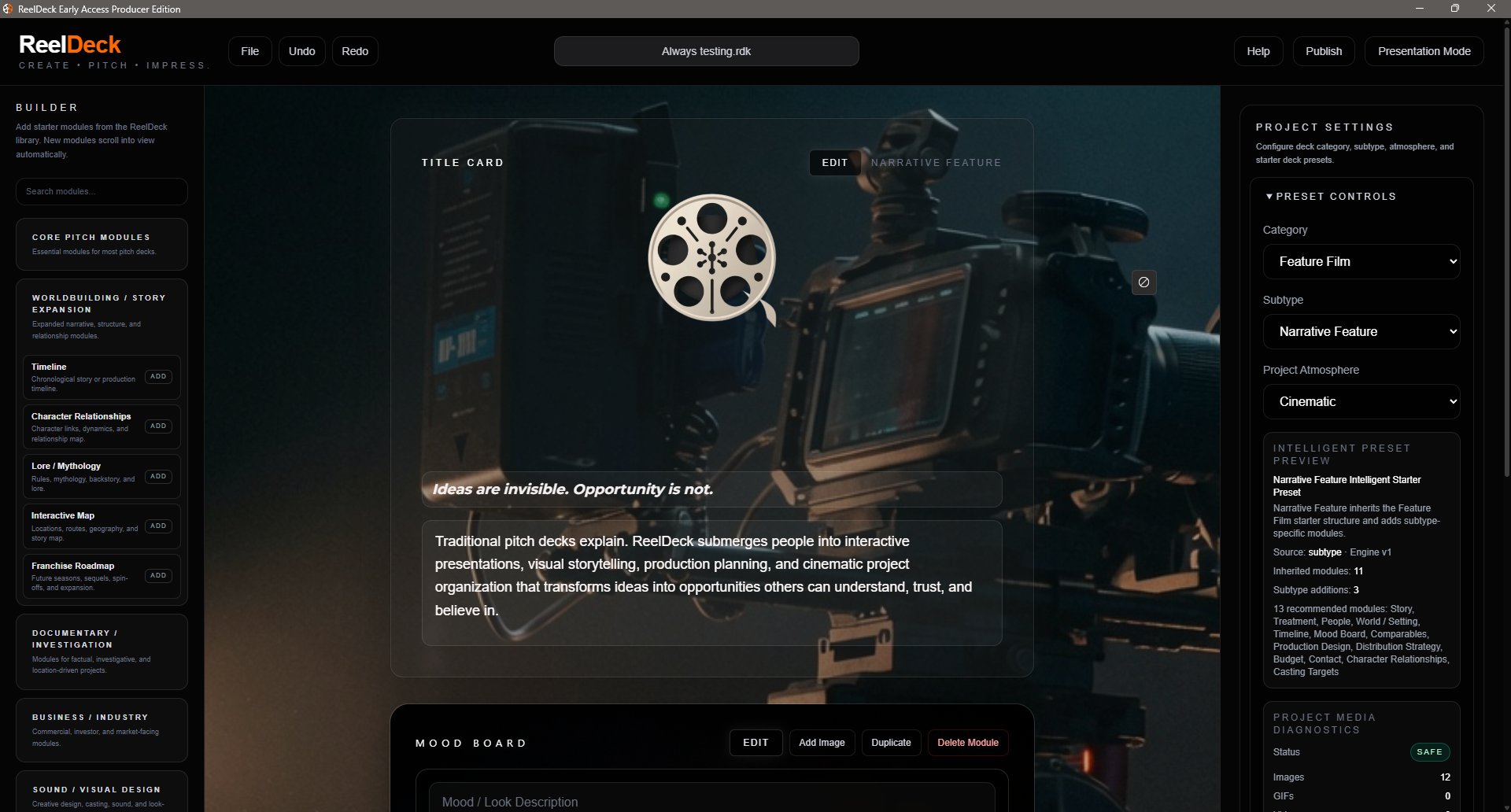The image size is (1511, 812).
Task: Add the Interactive Map module
Action: 158,526
